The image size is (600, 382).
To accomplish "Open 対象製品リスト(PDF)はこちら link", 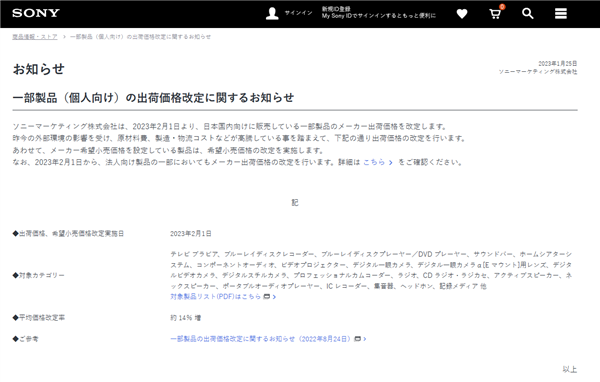I will coord(215,297).
